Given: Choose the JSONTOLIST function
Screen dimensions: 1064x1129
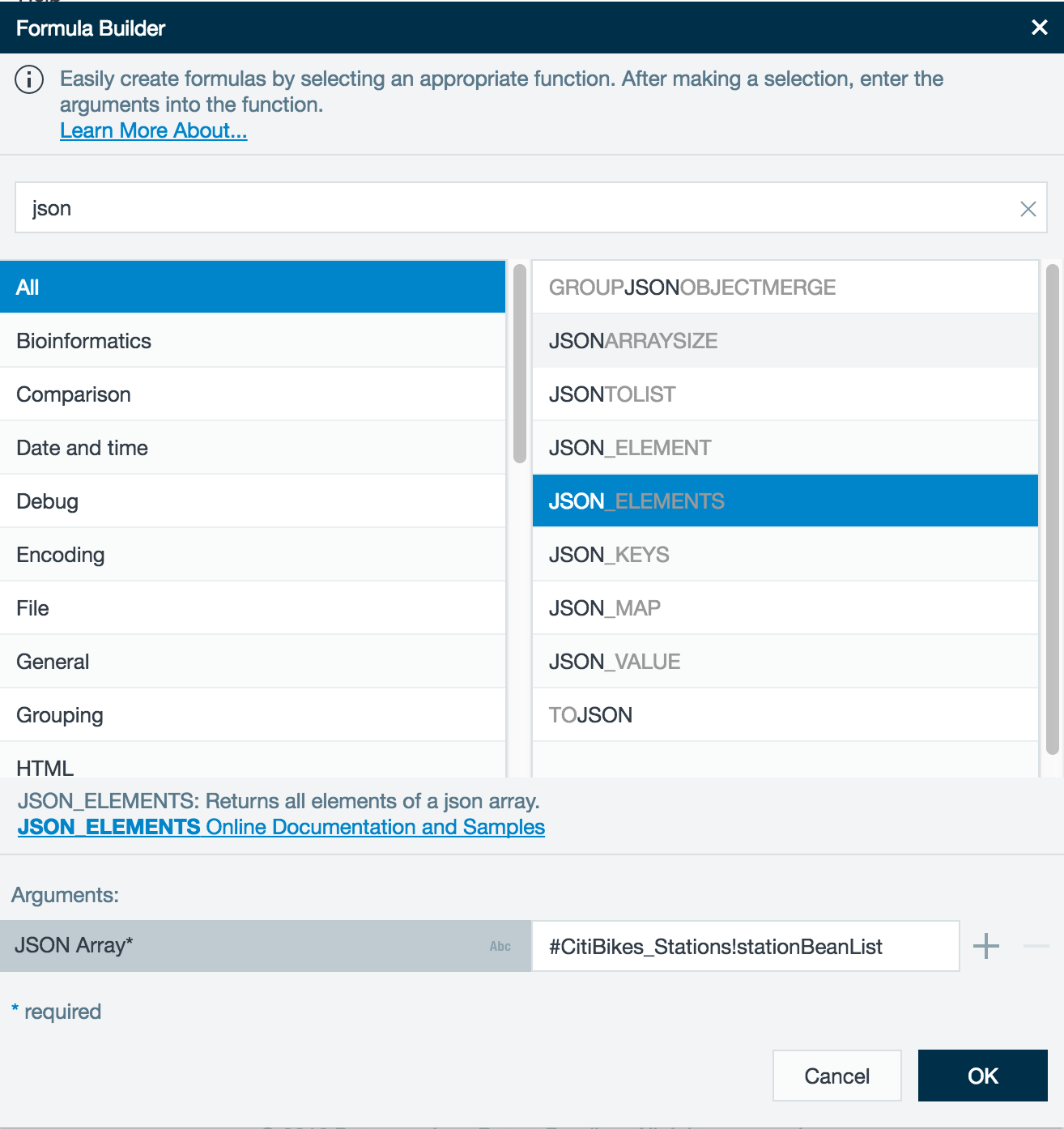Looking at the screenshot, I should coord(785,394).
